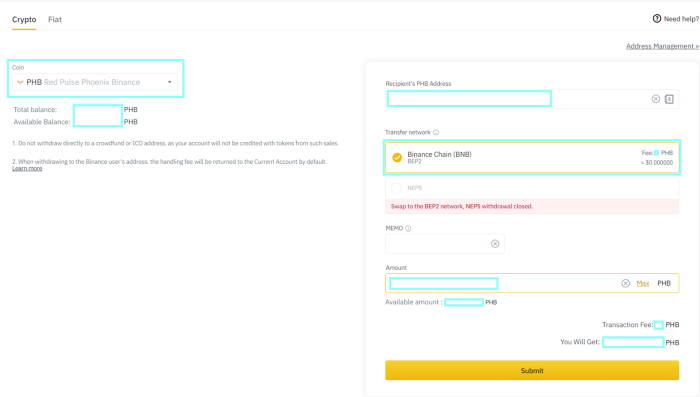Clear the Amount field
The height and width of the screenshot is (397, 700).
coord(625,284)
